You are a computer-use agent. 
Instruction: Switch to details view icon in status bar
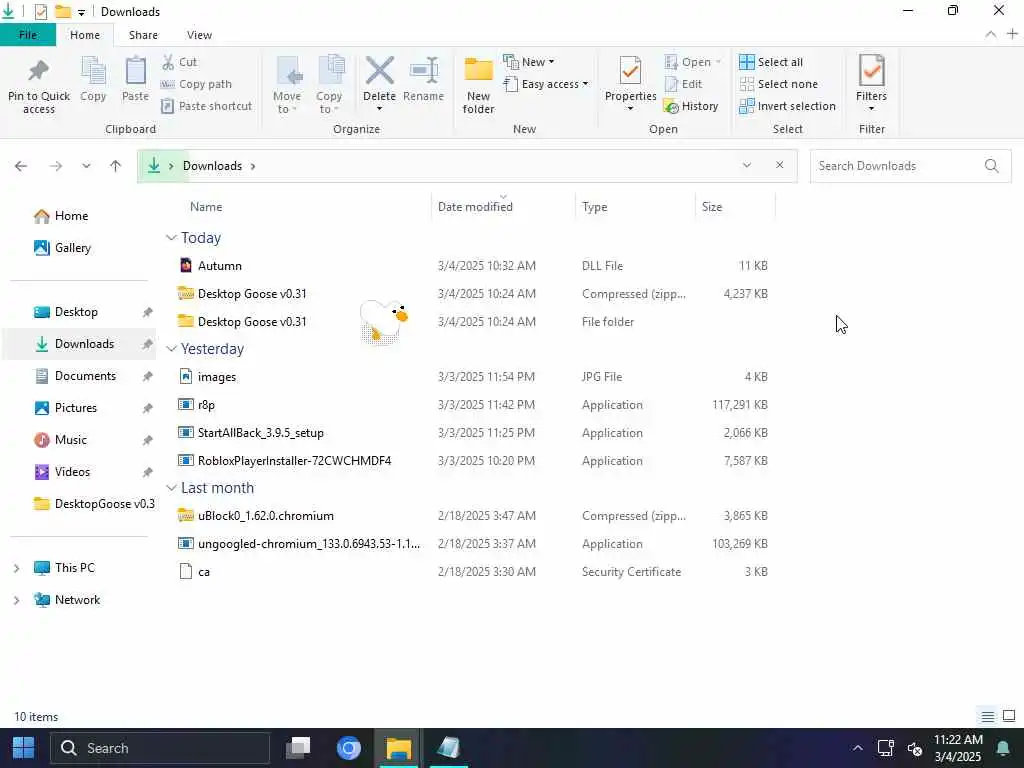pyautogui.click(x=987, y=716)
